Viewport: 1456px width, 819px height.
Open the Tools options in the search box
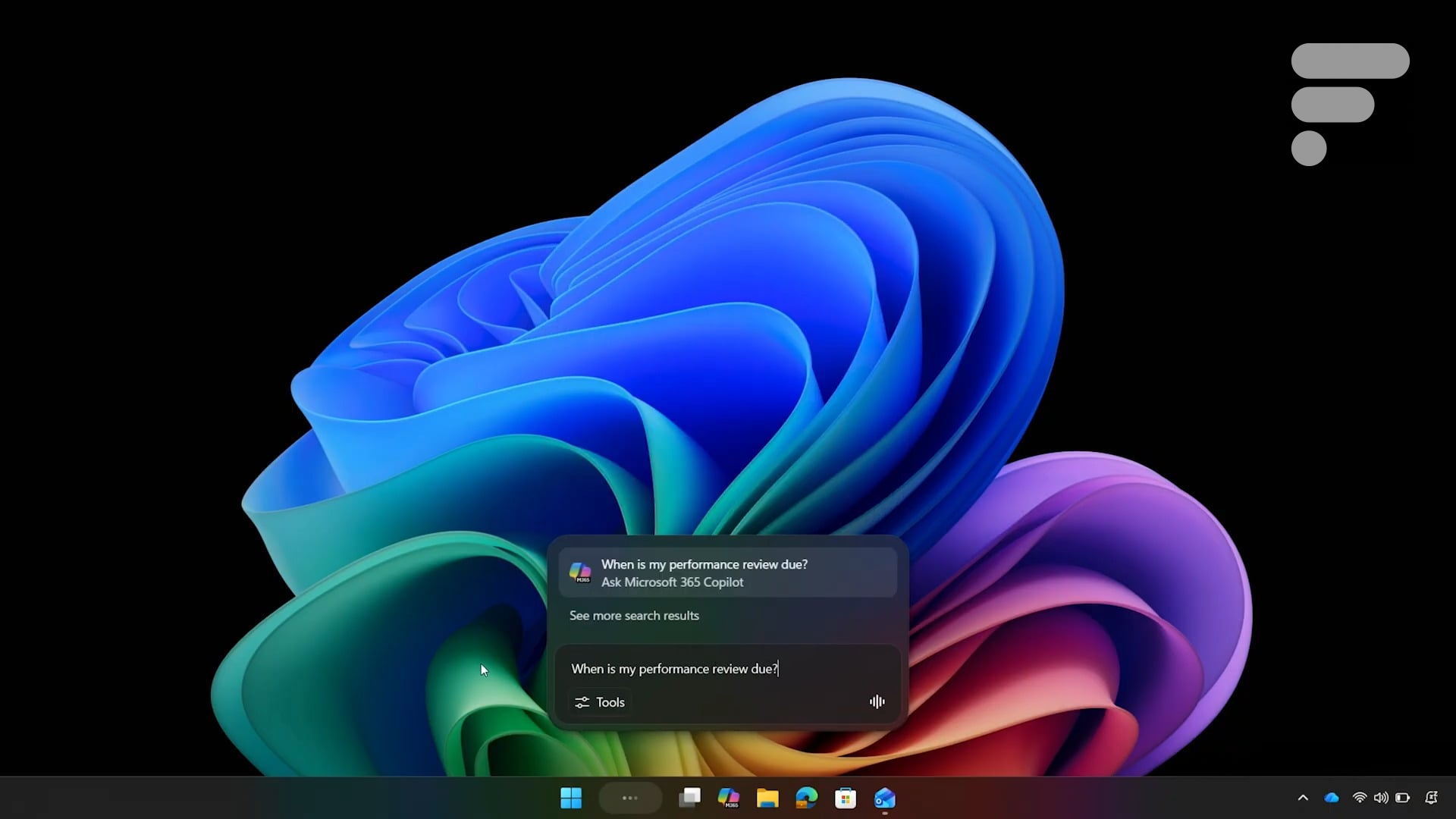pos(600,702)
